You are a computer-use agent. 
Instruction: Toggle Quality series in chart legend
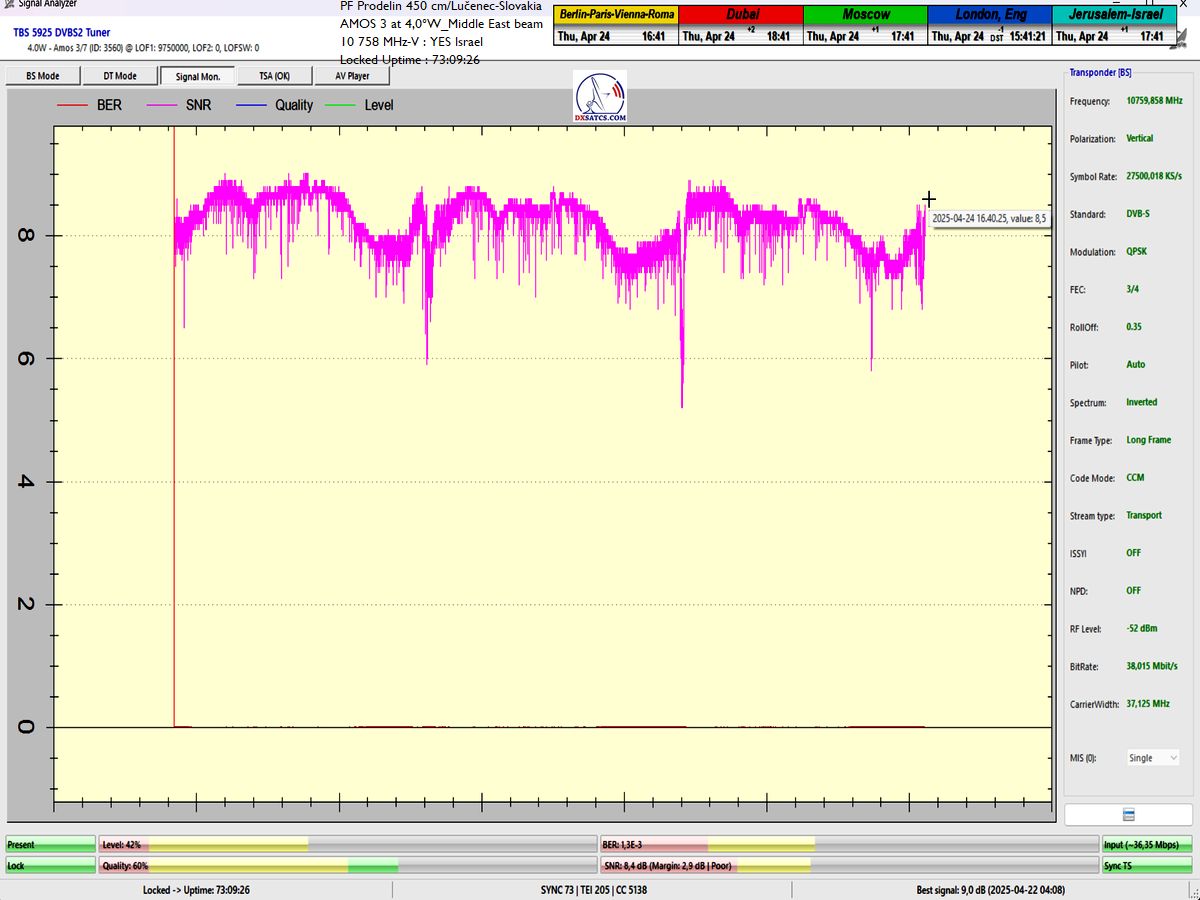(x=277, y=105)
